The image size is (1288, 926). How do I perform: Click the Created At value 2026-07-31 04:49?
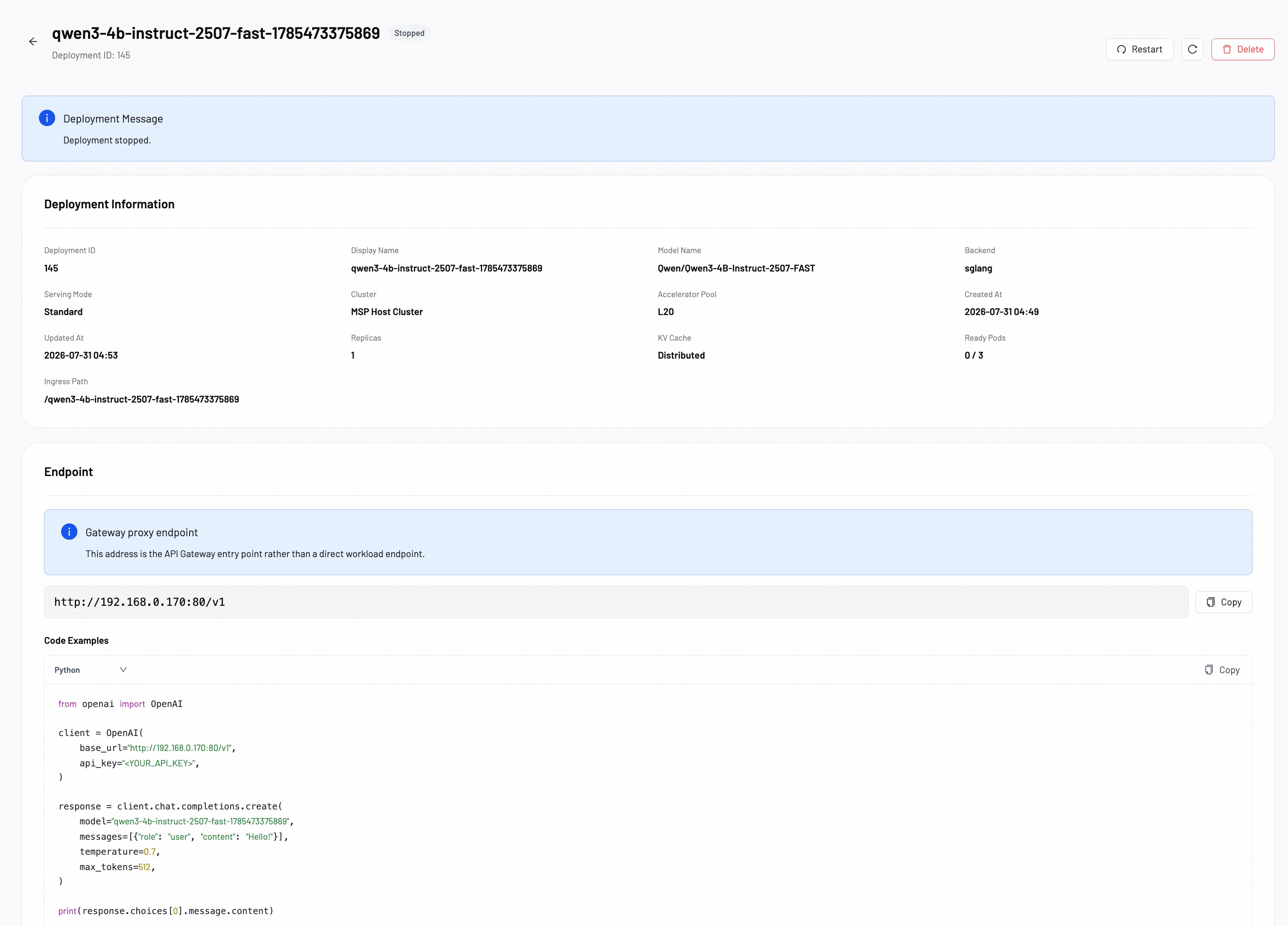click(x=1001, y=312)
